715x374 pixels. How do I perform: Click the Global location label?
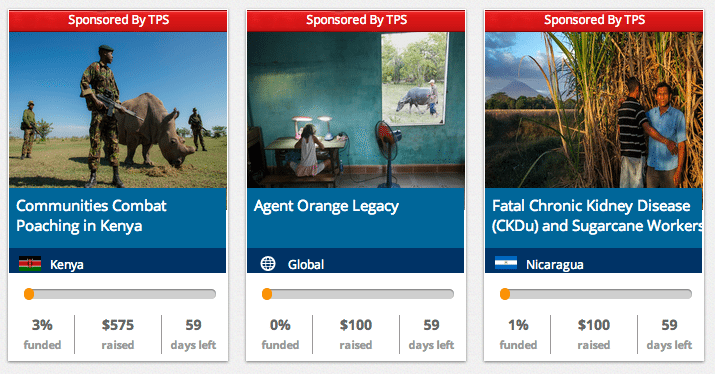306,265
